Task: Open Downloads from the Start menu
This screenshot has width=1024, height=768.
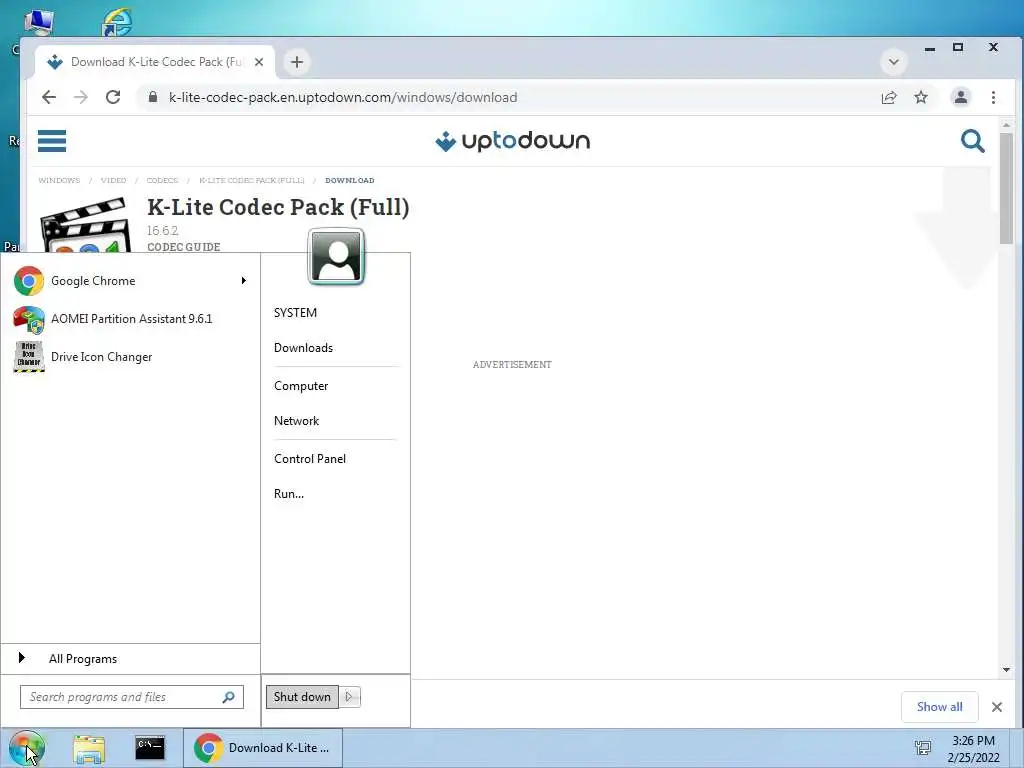Action: pos(303,348)
